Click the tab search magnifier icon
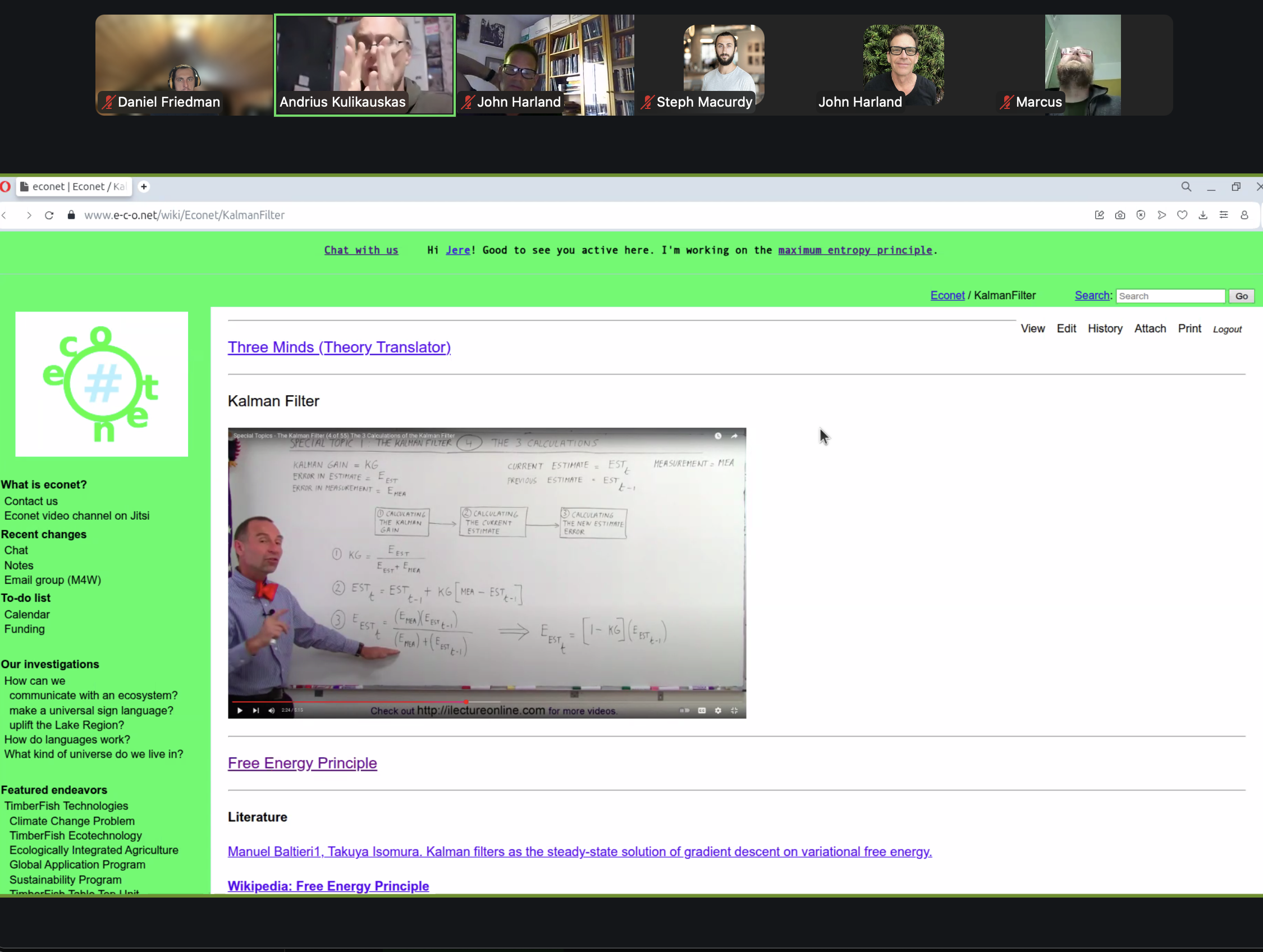This screenshot has width=1263, height=952. pyautogui.click(x=1186, y=187)
